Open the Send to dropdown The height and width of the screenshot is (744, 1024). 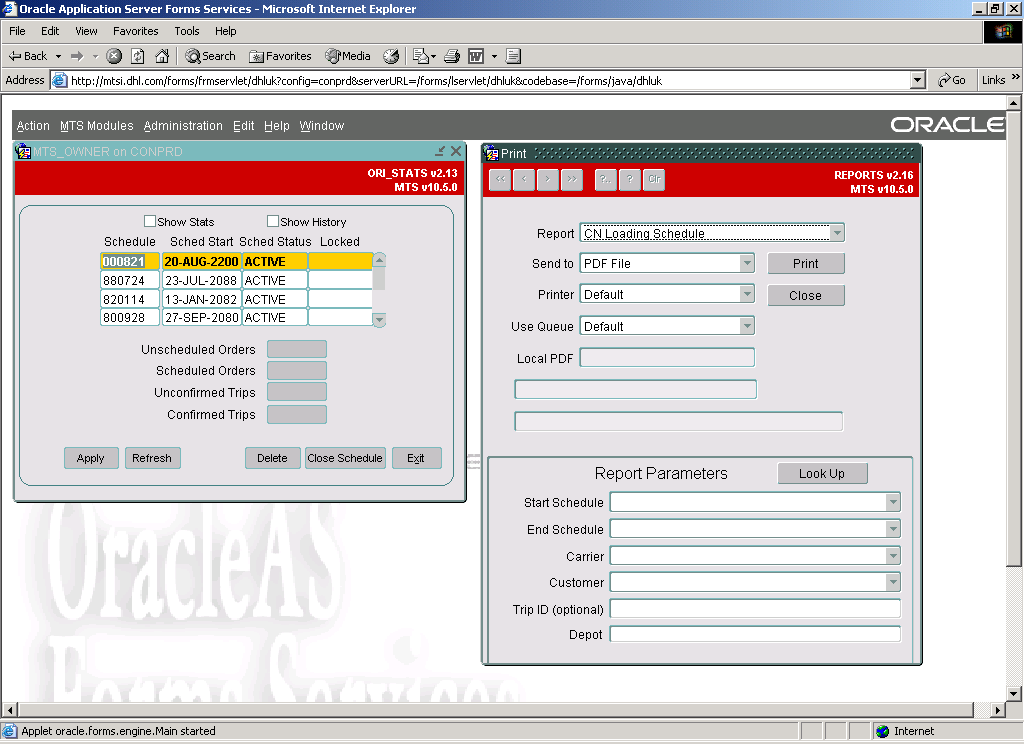point(747,263)
